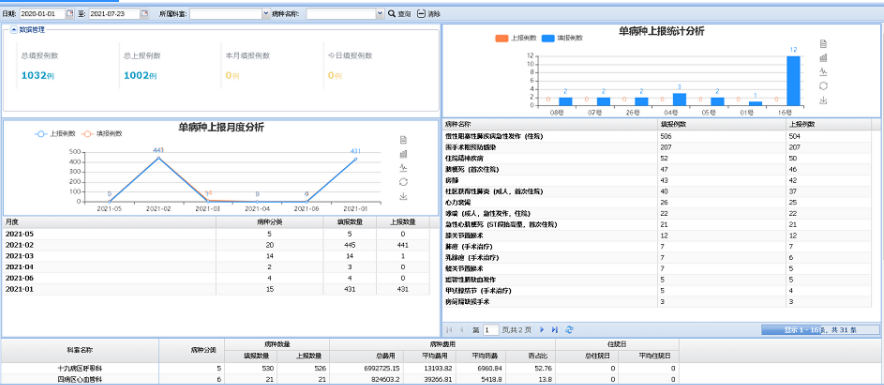Screen dimensions: 884x385
Task: Select the 四病区心血管科 department row
Action: click(340, 379)
